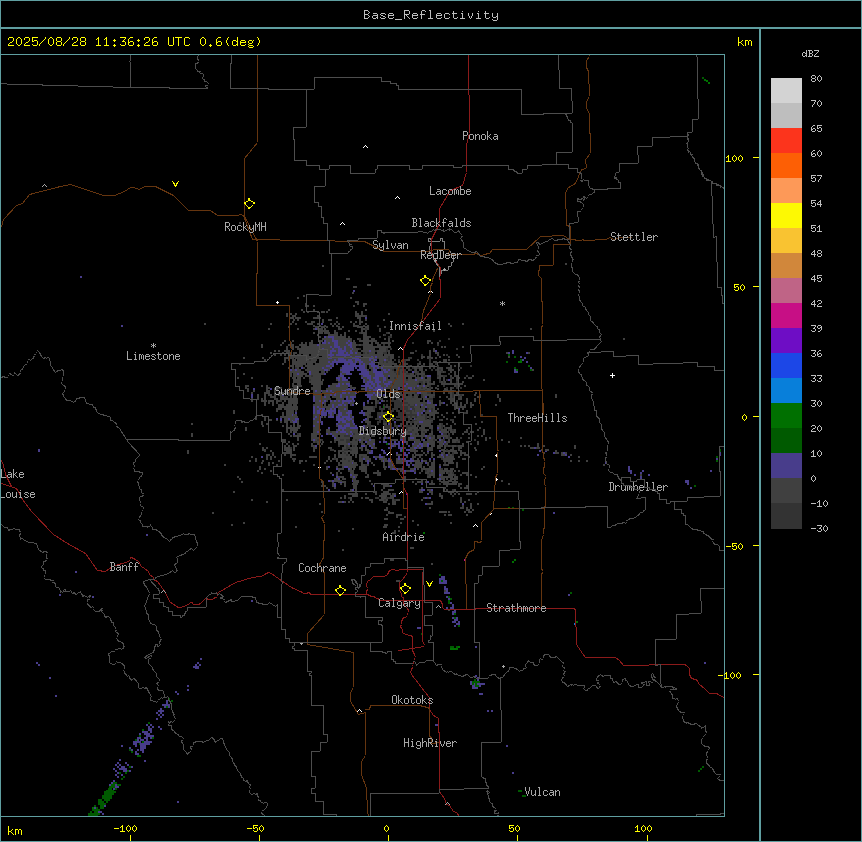Select the pink 45-42 dBZ legend swatch

786,291
